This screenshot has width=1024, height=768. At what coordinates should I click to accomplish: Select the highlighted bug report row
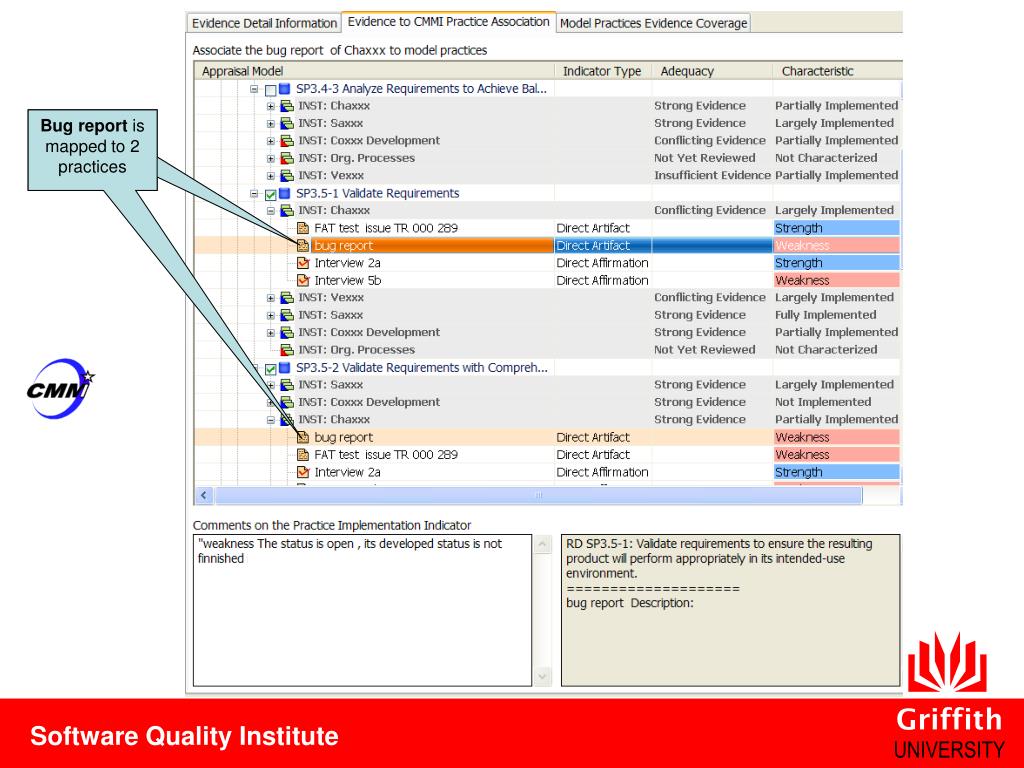[547, 246]
